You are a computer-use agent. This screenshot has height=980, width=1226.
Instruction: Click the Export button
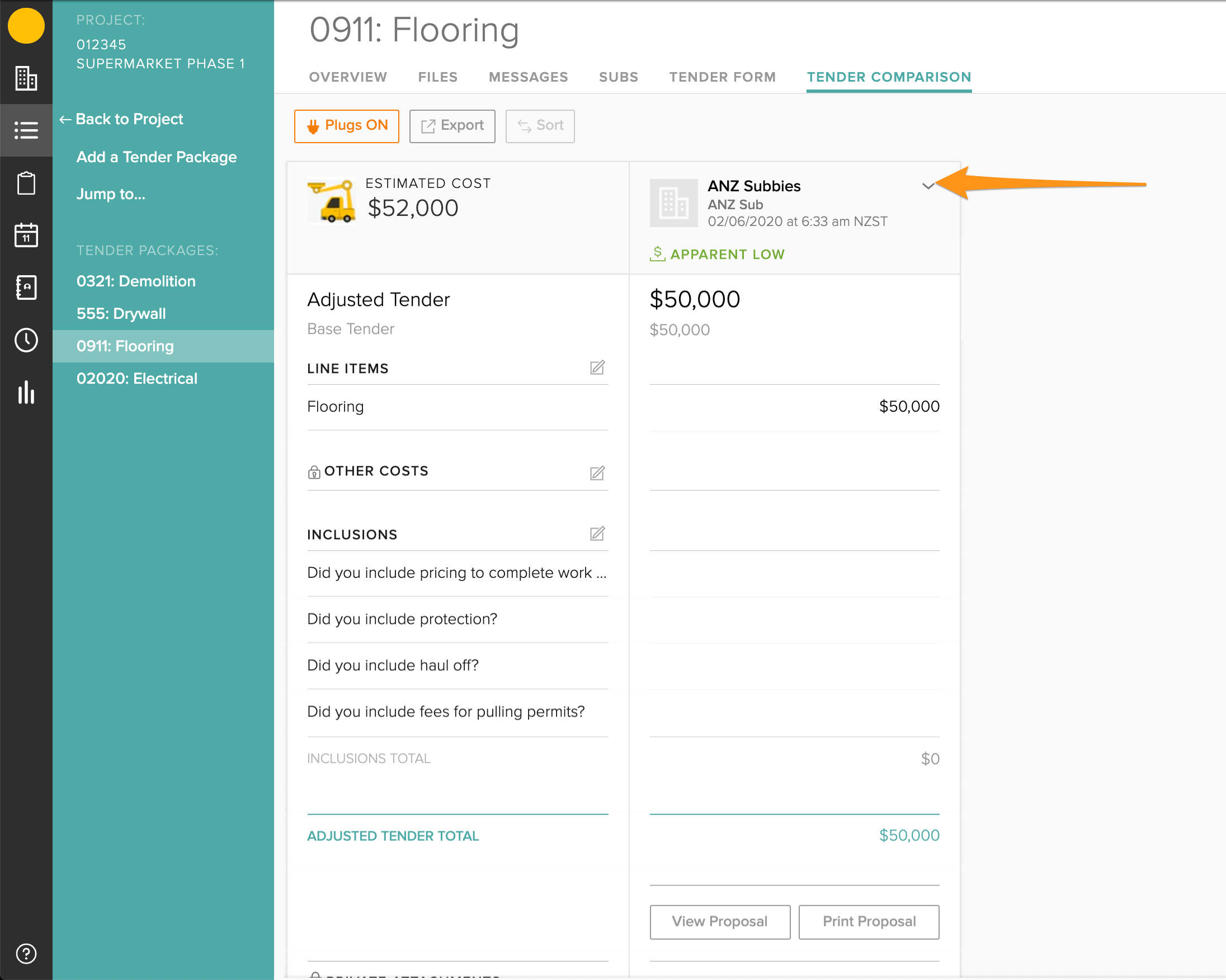(x=452, y=126)
